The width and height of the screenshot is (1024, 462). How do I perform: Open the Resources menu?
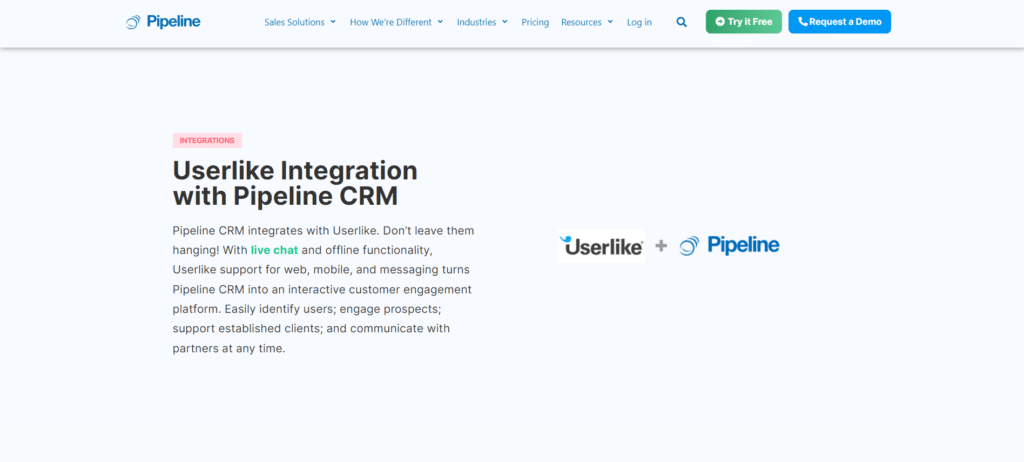point(581,22)
